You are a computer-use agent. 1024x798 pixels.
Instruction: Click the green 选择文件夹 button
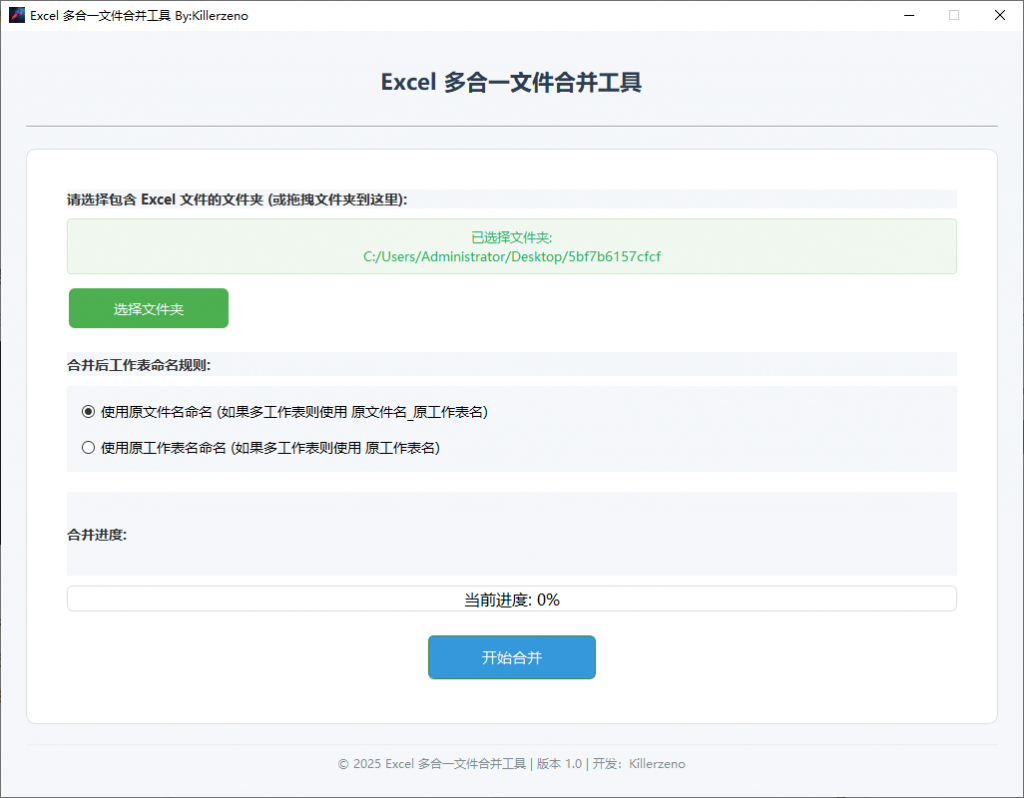pos(148,309)
